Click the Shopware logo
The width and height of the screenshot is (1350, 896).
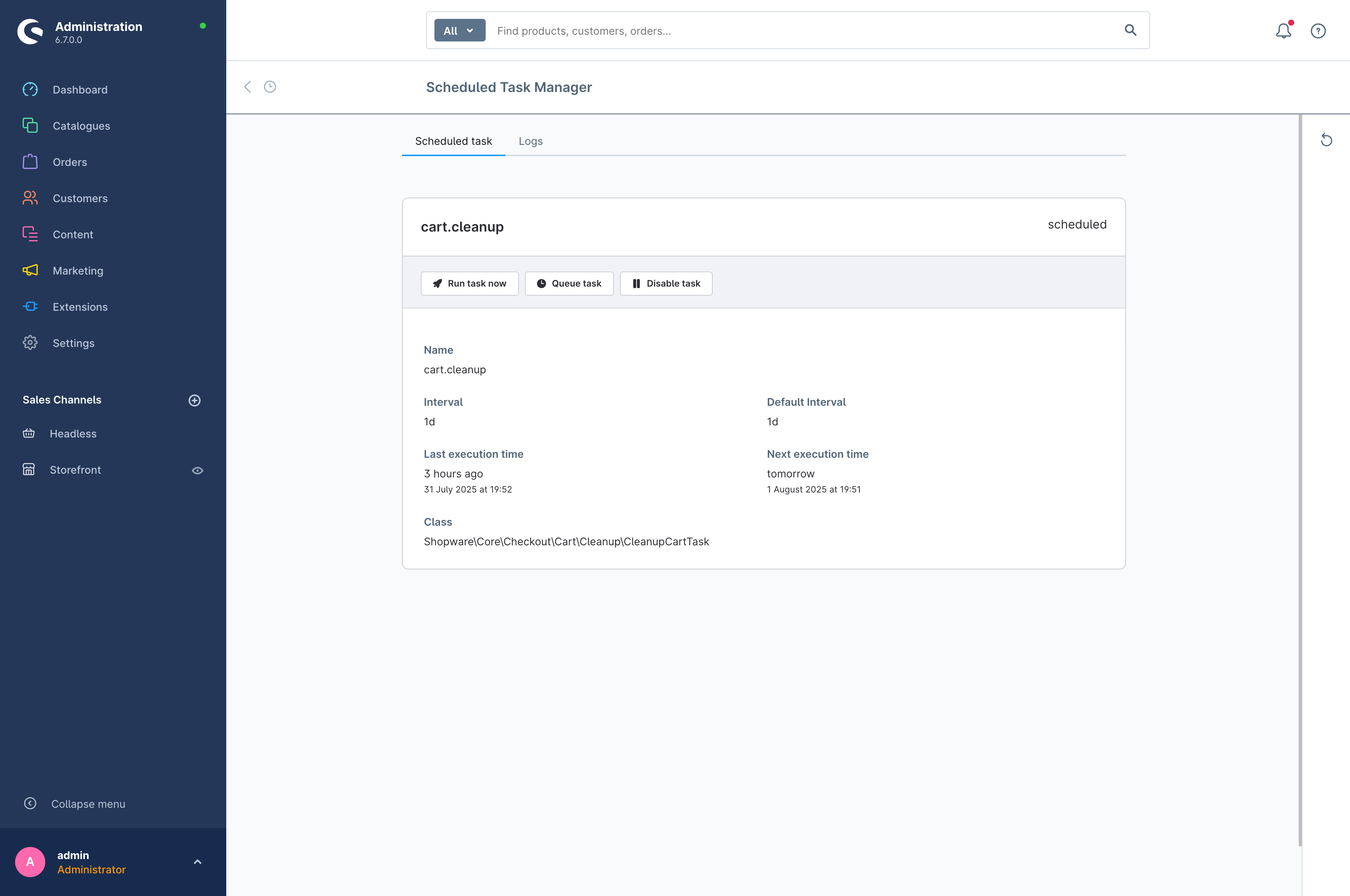(30, 31)
